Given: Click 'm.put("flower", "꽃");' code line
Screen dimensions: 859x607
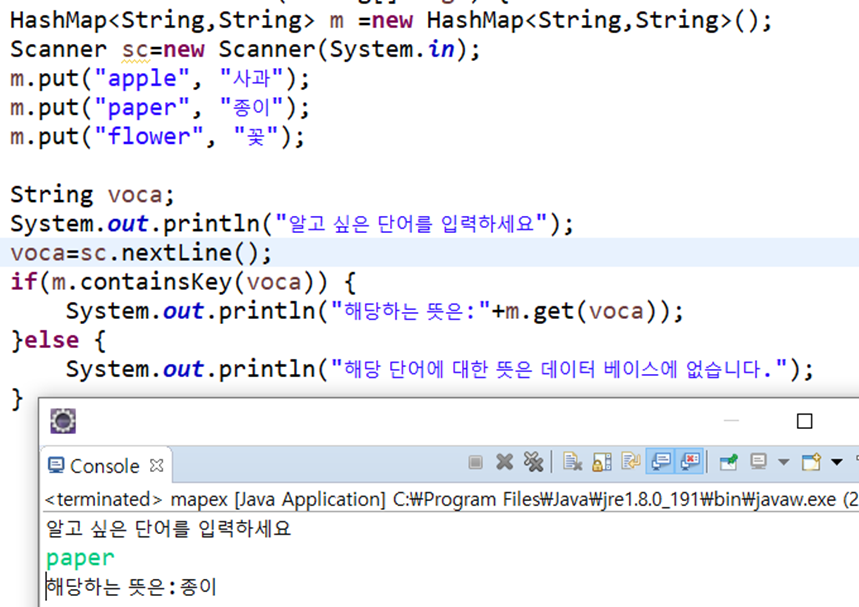Looking at the screenshot, I should [x=158, y=137].
